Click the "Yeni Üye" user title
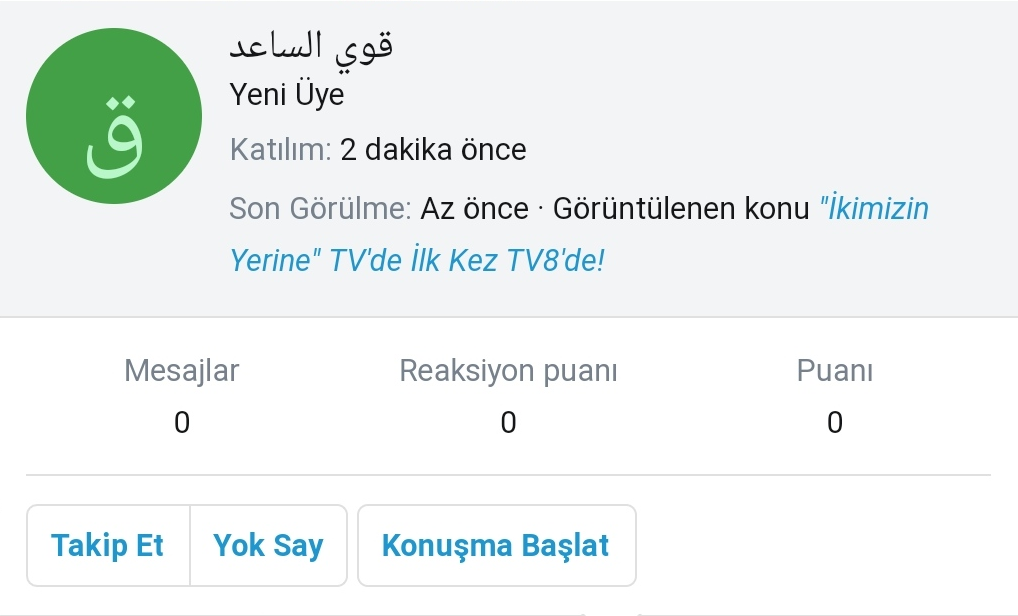This screenshot has height=616, width=1018. [x=286, y=95]
